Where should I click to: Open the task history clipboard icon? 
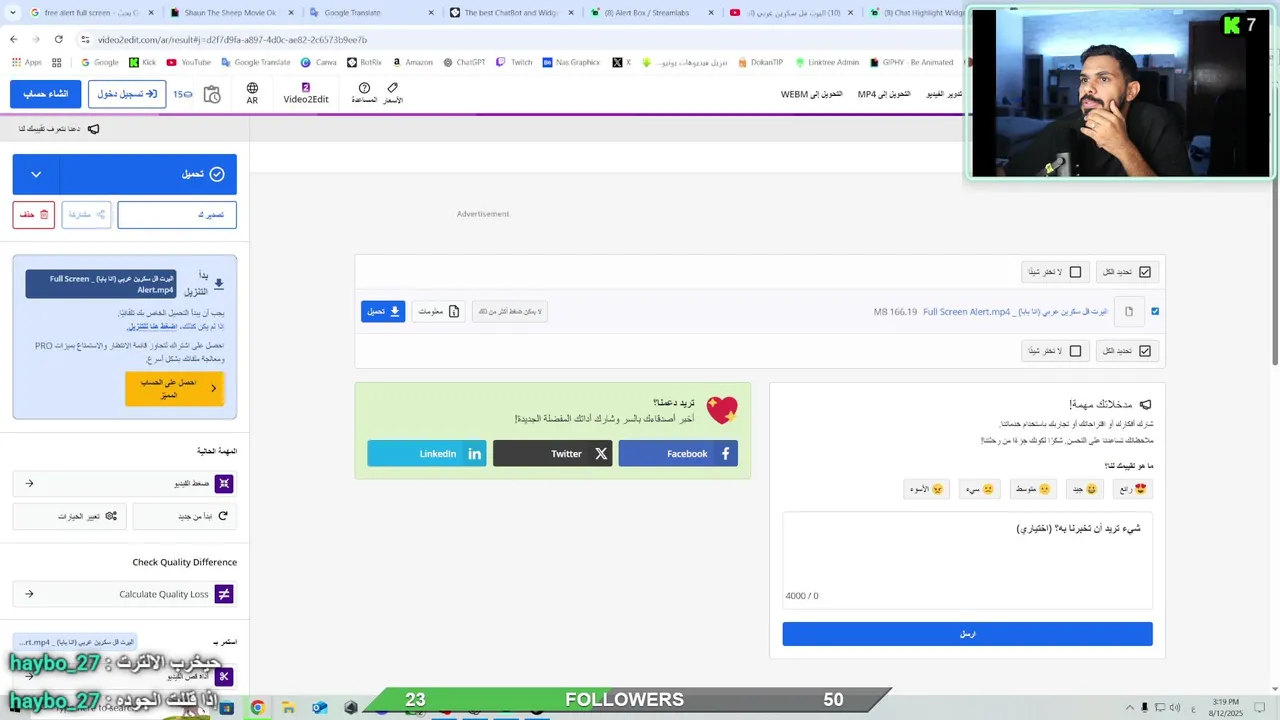click(x=212, y=94)
